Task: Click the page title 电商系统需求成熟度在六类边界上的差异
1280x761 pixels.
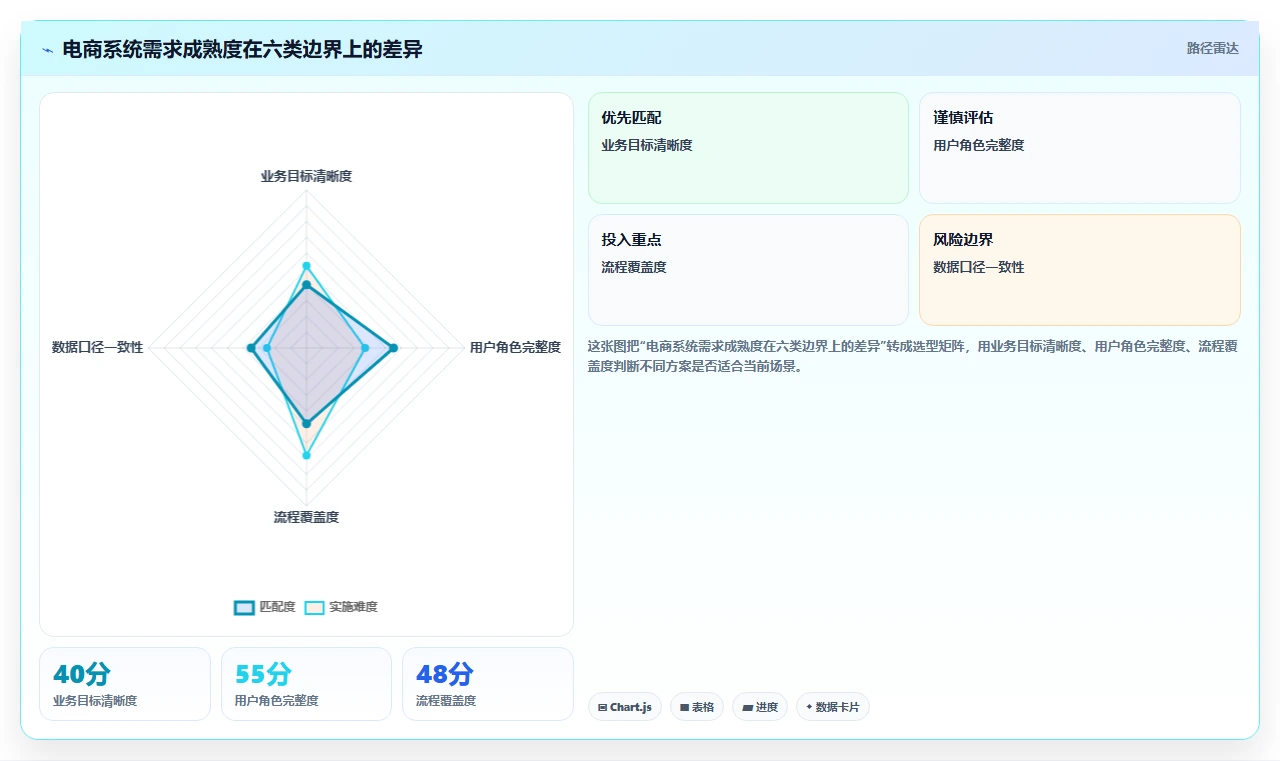Action: click(242, 49)
